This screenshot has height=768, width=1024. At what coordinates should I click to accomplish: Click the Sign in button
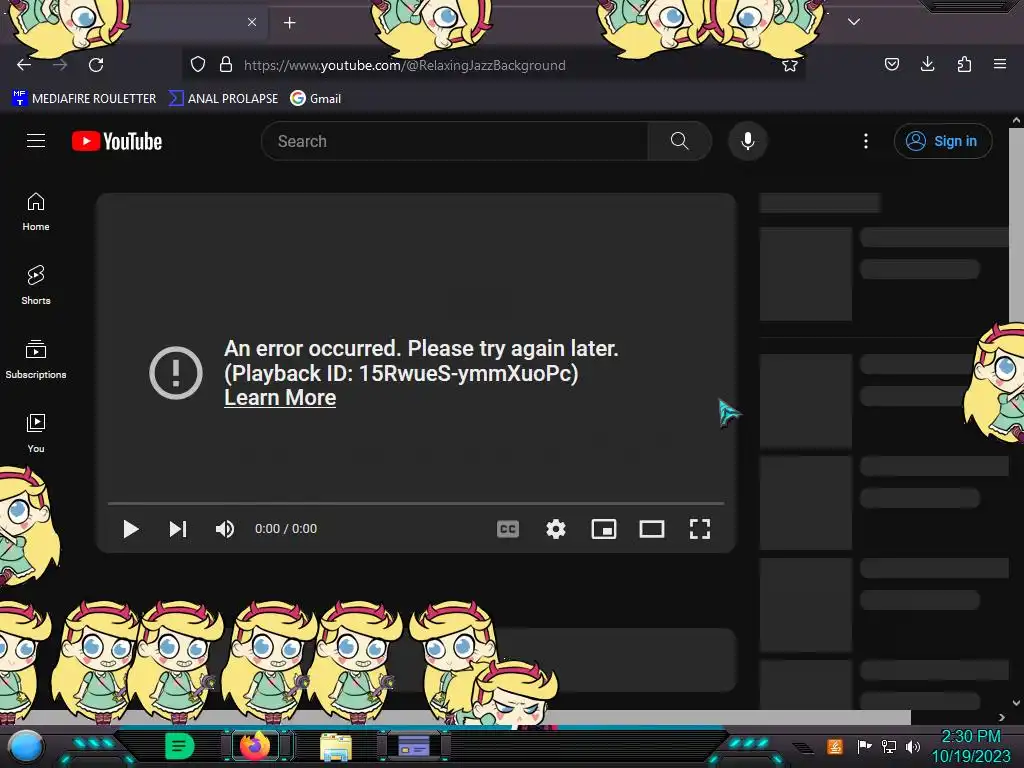click(x=943, y=141)
